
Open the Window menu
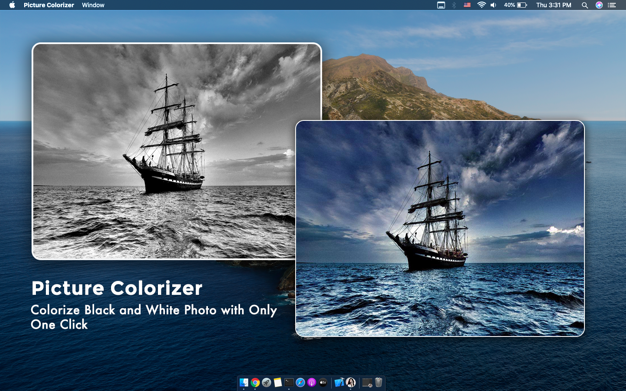point(93,5)
